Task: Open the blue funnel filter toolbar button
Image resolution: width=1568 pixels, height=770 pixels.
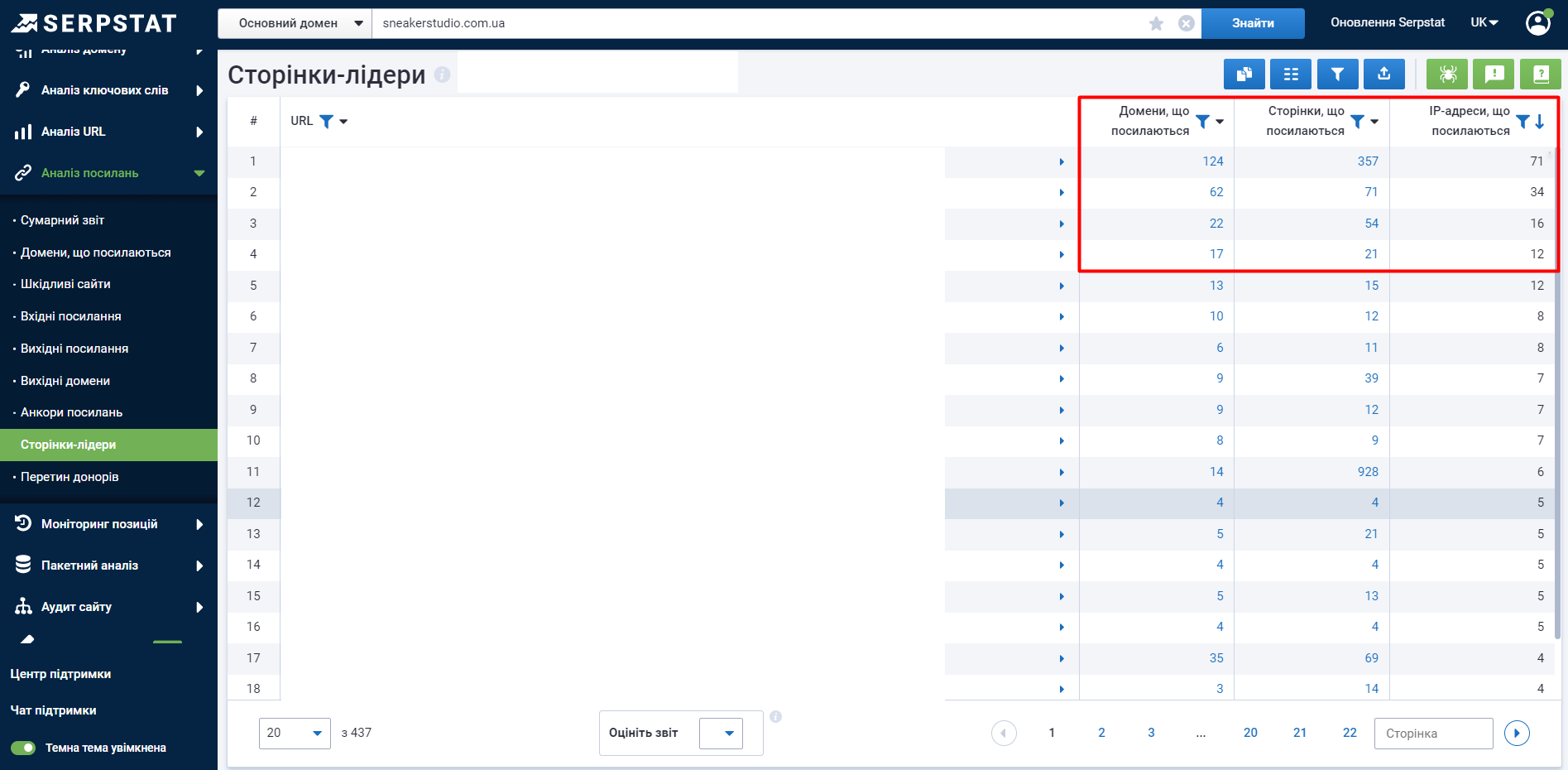Action: coord(1337,75)
